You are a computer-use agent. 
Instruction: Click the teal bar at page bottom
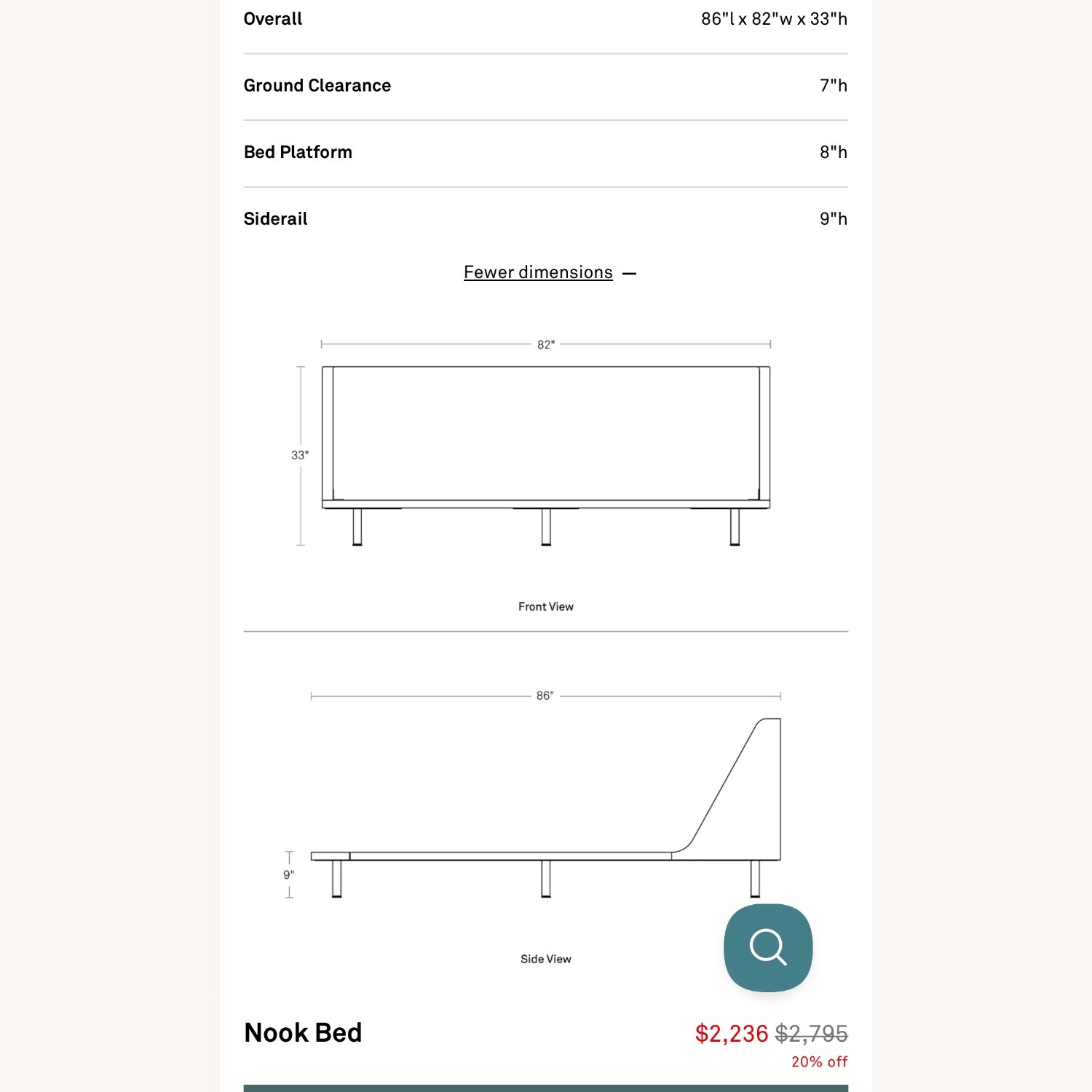click(546, 1087)
